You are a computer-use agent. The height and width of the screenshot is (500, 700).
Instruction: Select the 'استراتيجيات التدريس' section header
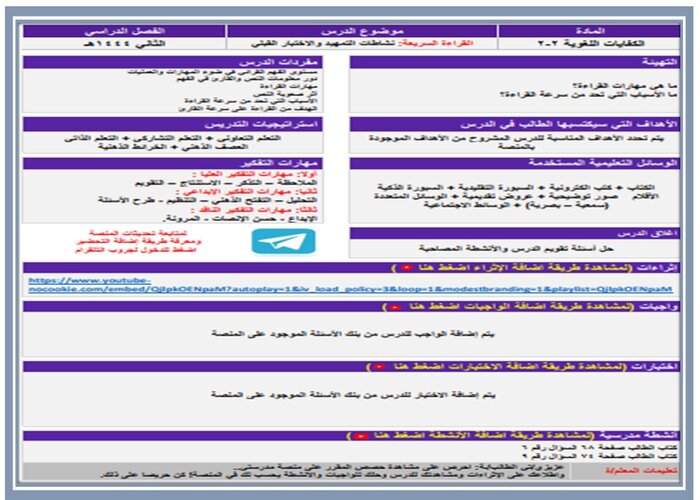point(173,124)
